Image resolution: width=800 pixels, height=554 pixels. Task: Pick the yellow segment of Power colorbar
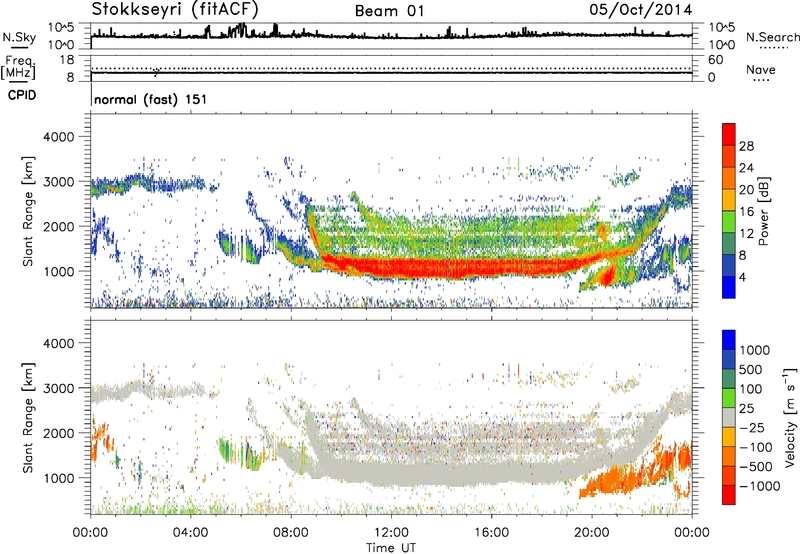pyautogui.click(x=729, y=200)
